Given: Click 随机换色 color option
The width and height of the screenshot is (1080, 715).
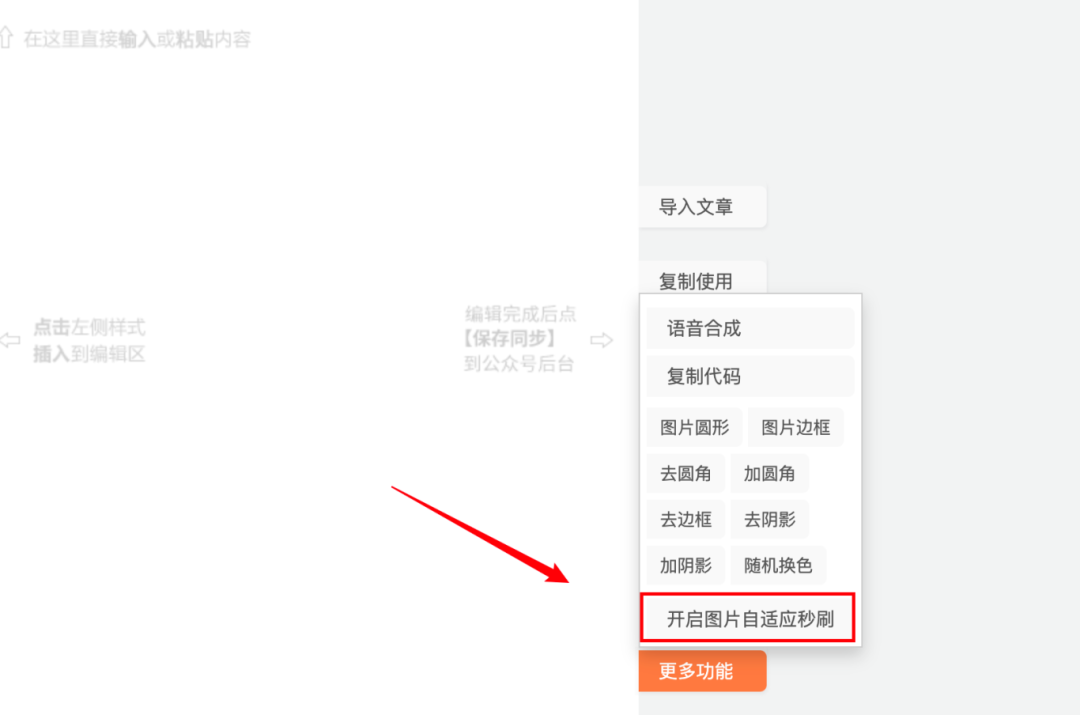Looking at the screenshot, I should [778, 566].
